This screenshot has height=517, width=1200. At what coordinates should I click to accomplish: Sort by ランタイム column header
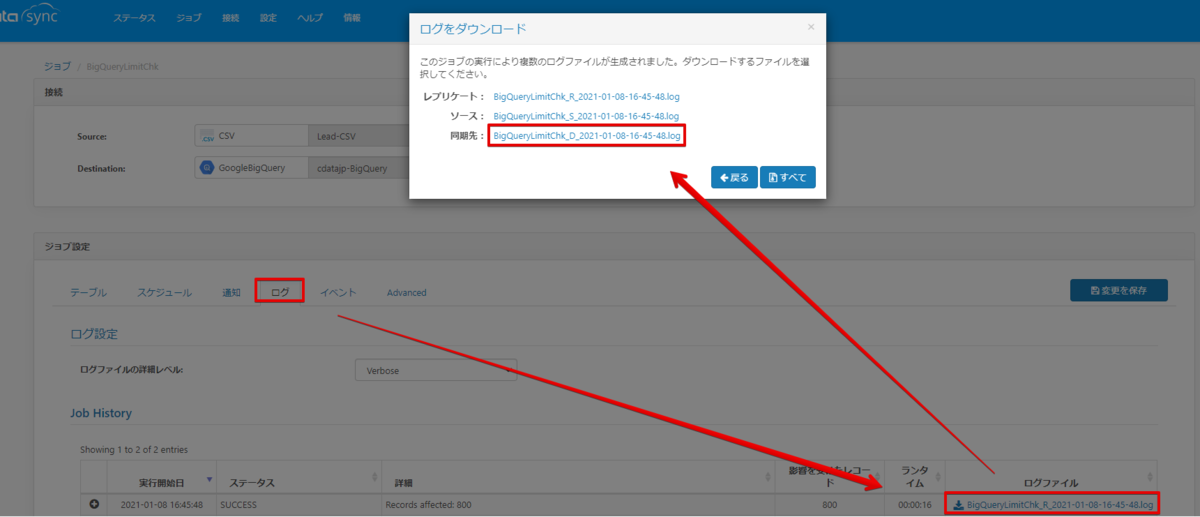tap(915, 476)
